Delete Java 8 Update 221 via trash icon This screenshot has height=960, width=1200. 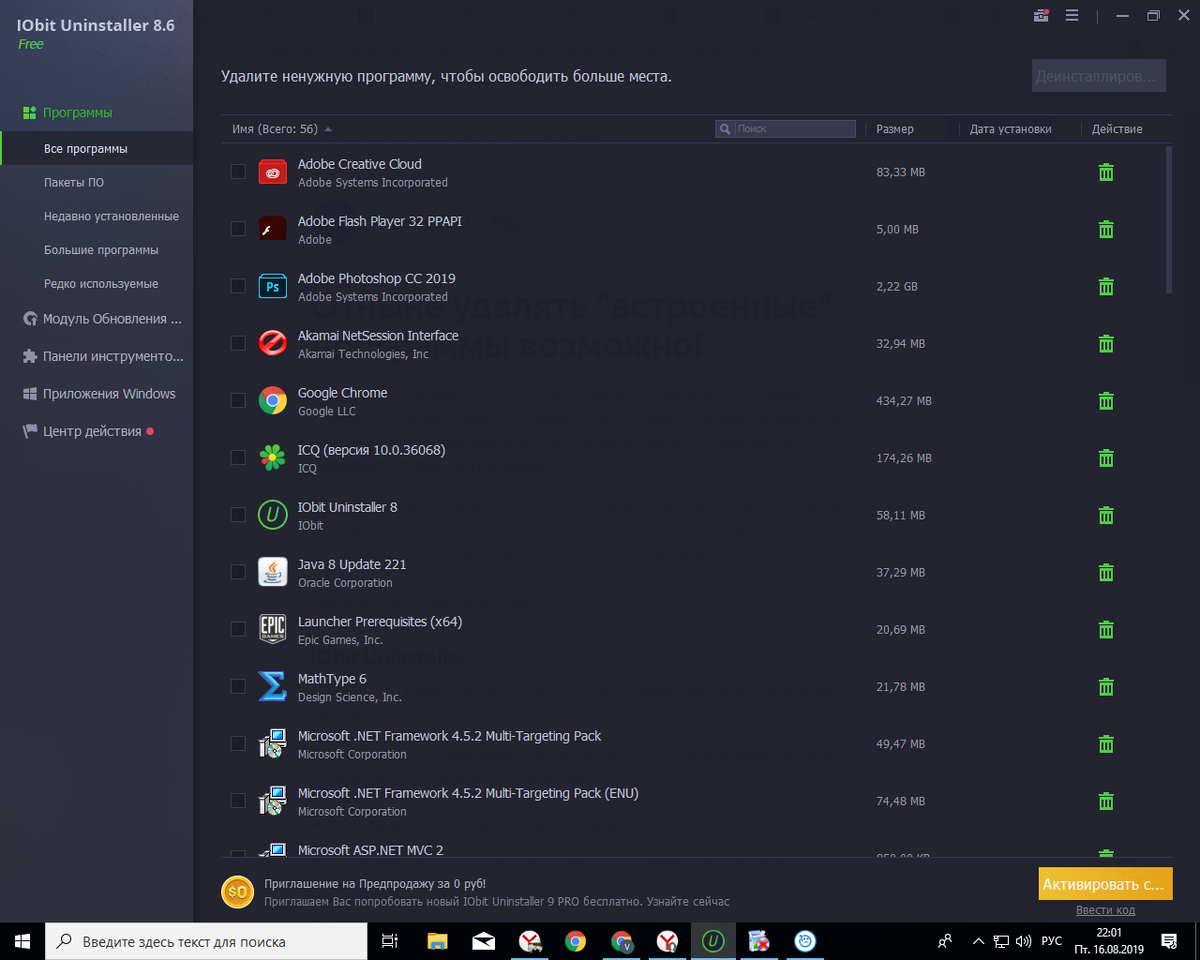(x=1106, y=572)
